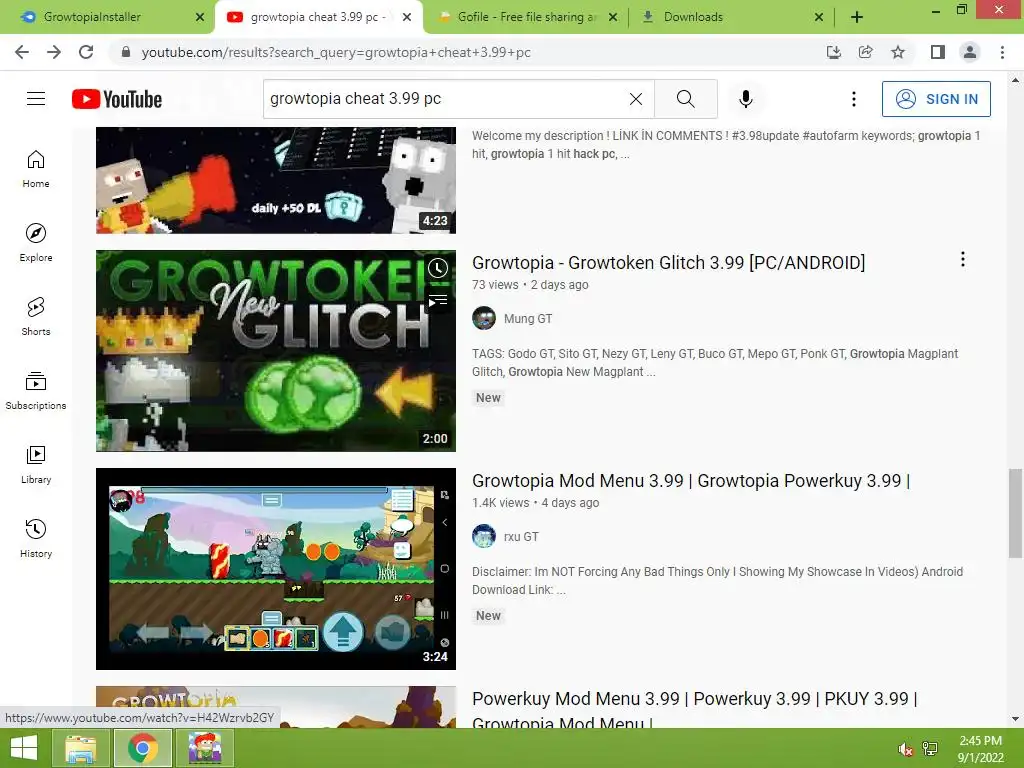Screen dimensions: 1024x768
Task: Open History in the sidebar
Action: [x=36, y=538]
